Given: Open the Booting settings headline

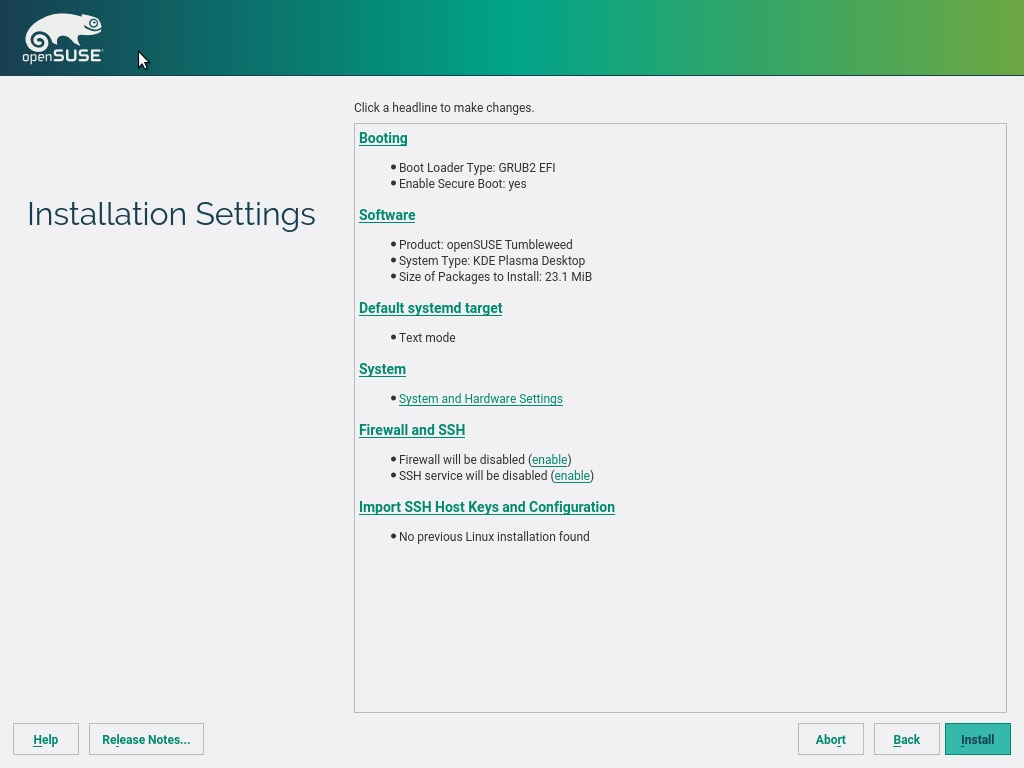Looking at the screenshot, I should point(383,138).
